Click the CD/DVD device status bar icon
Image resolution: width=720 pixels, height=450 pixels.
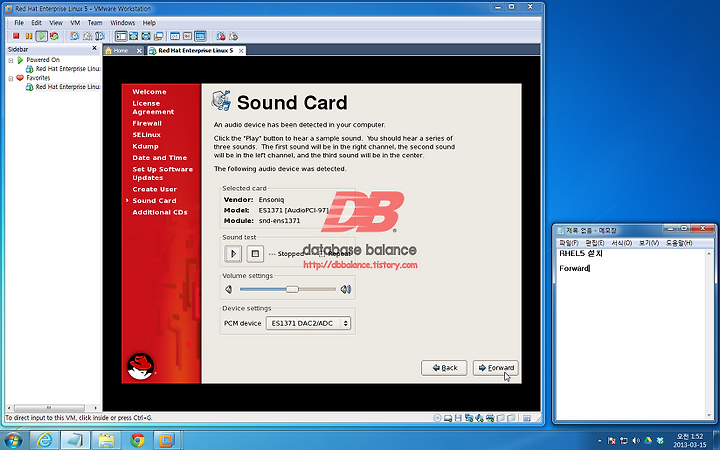point(438,418)
